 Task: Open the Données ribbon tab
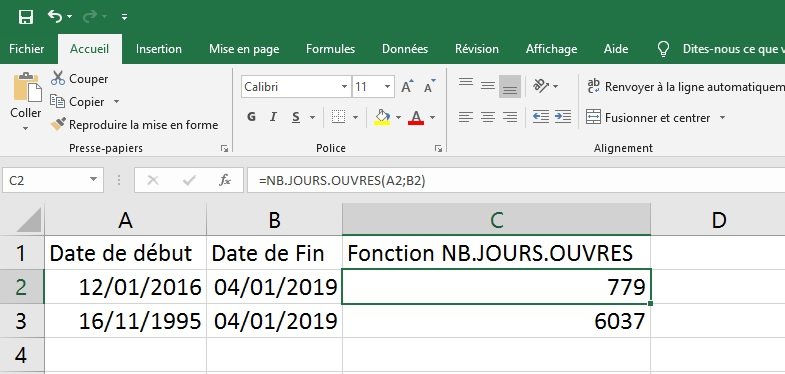pyautogui.click(x=405, y=49)
